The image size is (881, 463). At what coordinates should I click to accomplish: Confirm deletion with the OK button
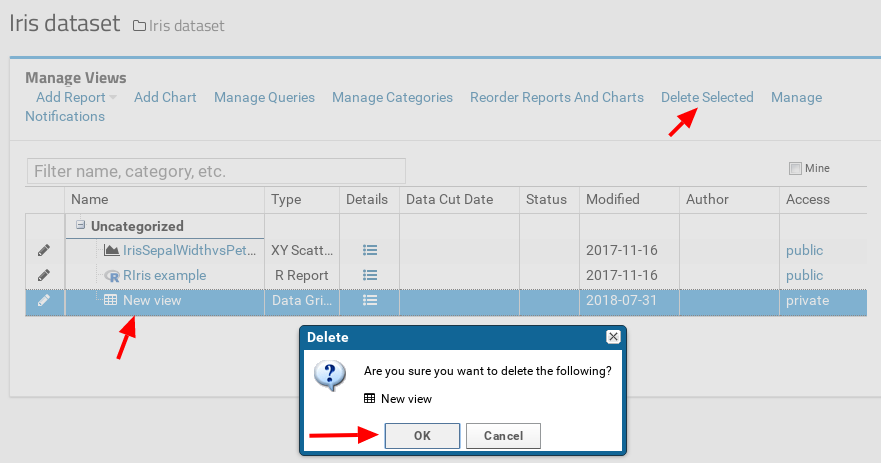point(422,436)
